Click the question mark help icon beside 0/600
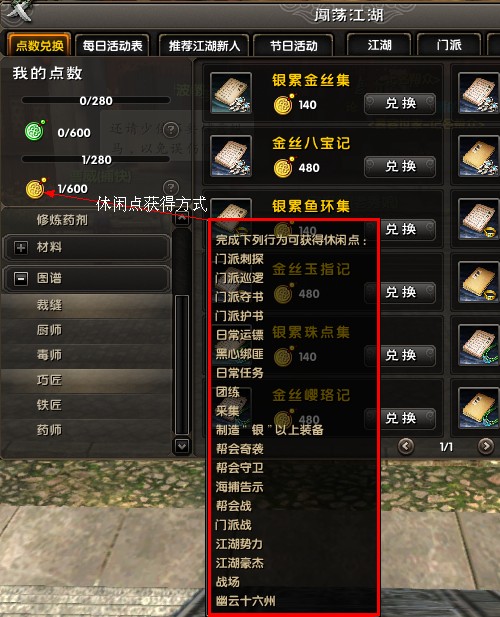This screenshot has width=500, height=617. [x=171, y=129]
